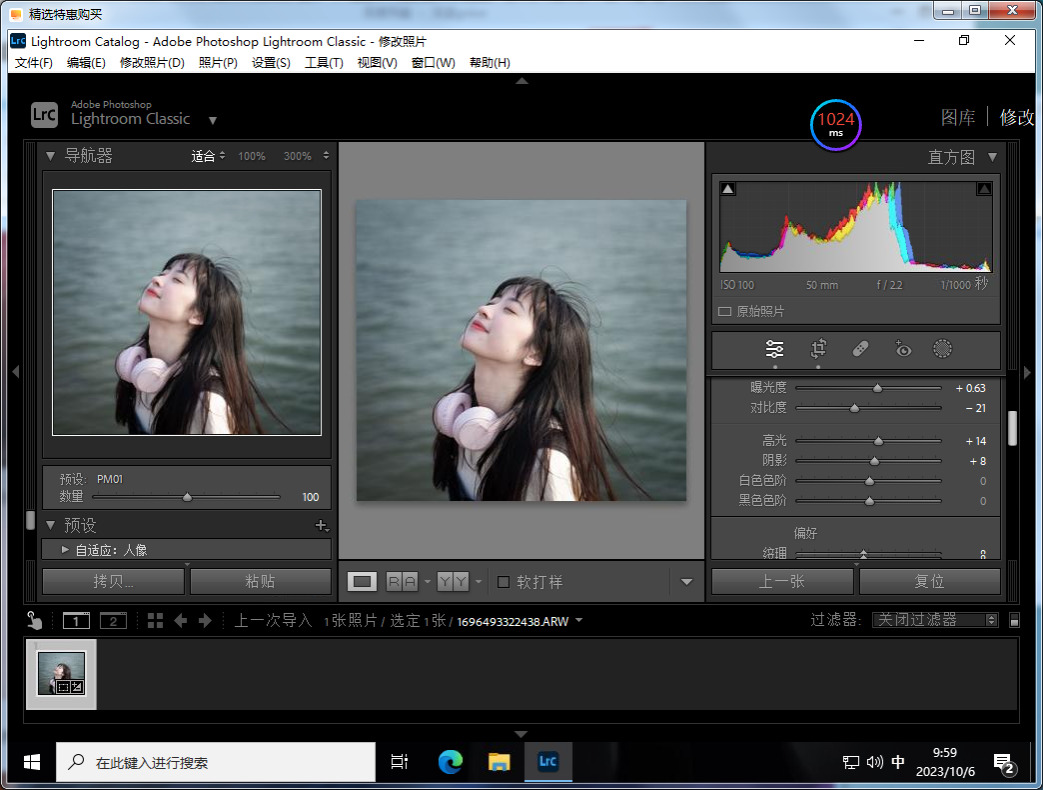Activate the Healing bandage tool
The width and height of the screenshot is (1043, 790).
[x=860, y=349]
